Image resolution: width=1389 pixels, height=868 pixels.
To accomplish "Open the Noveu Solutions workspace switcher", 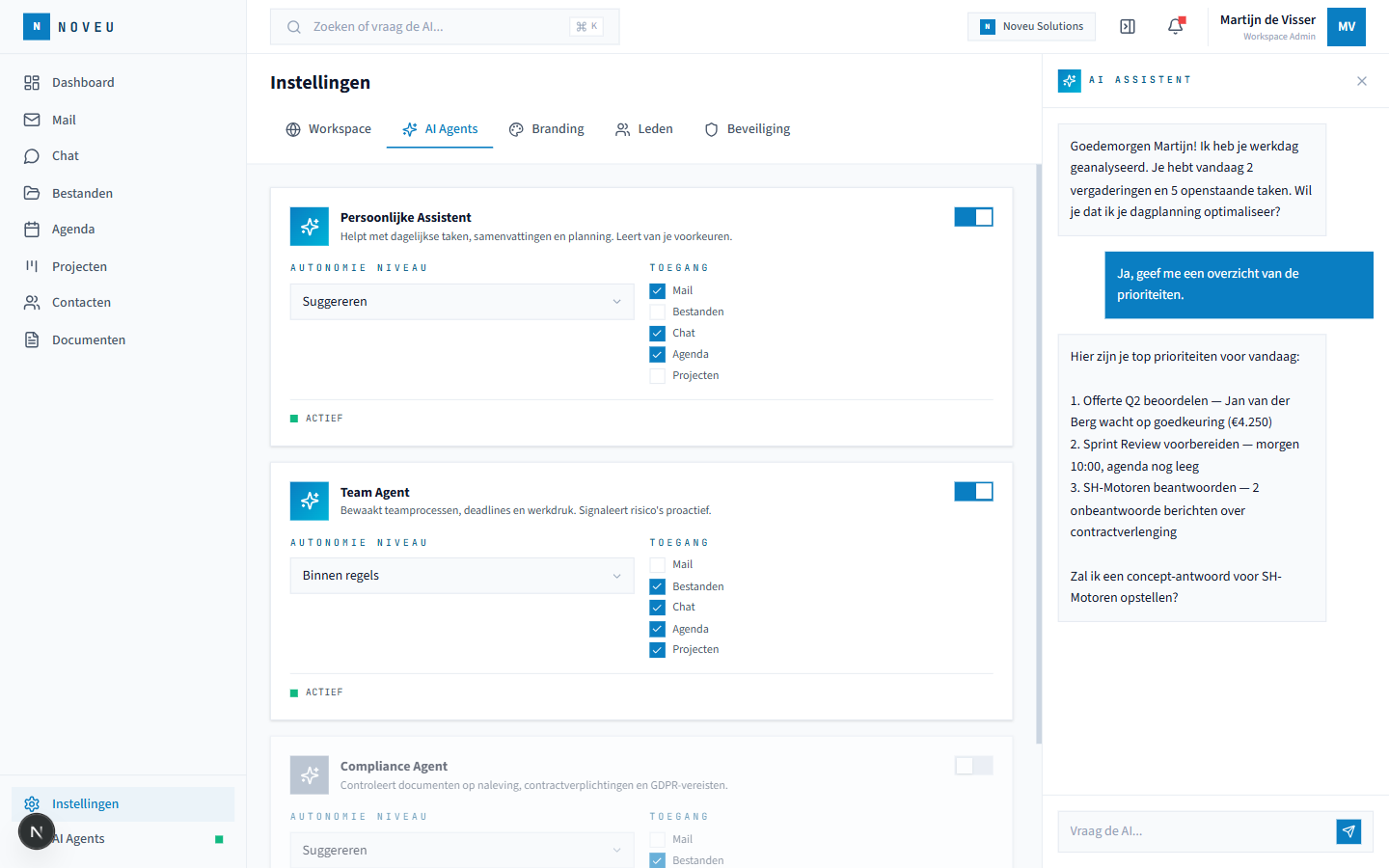I will tap(1031, 27).
